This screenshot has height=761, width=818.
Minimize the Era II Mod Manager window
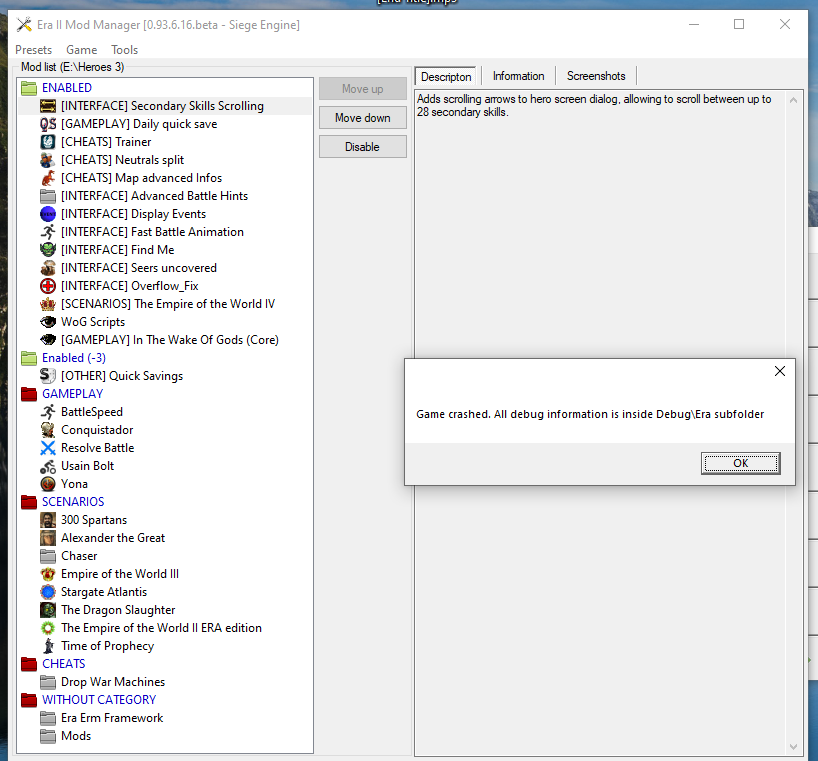coord(693,24)
